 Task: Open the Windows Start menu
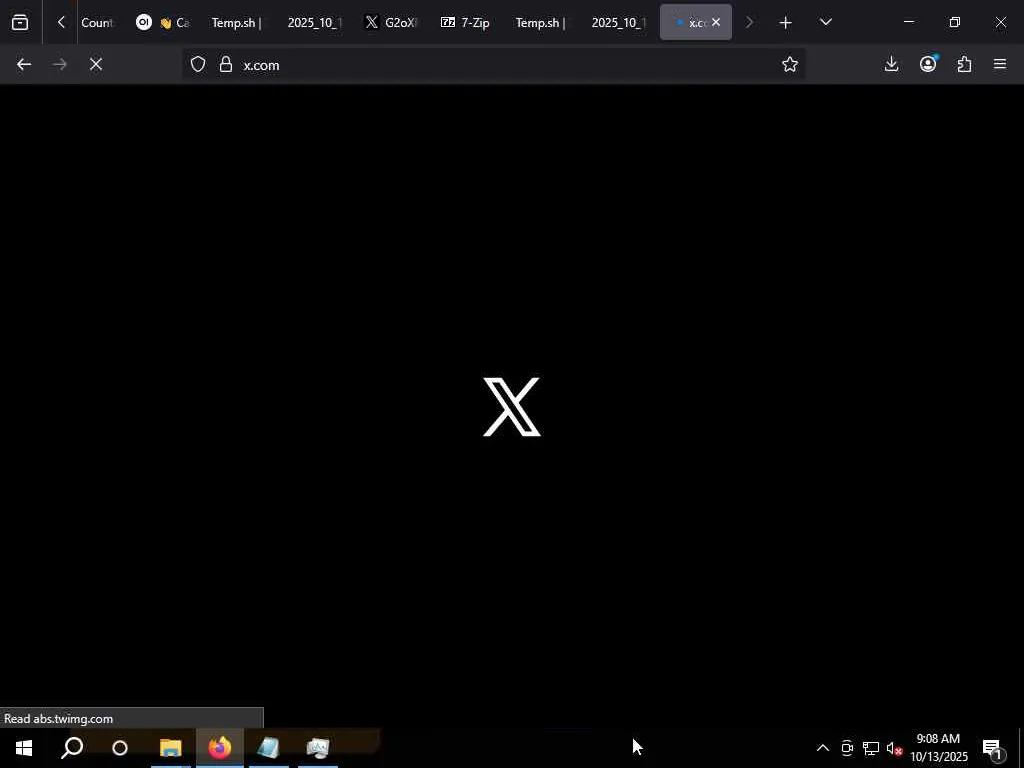(x=24, y=748)
